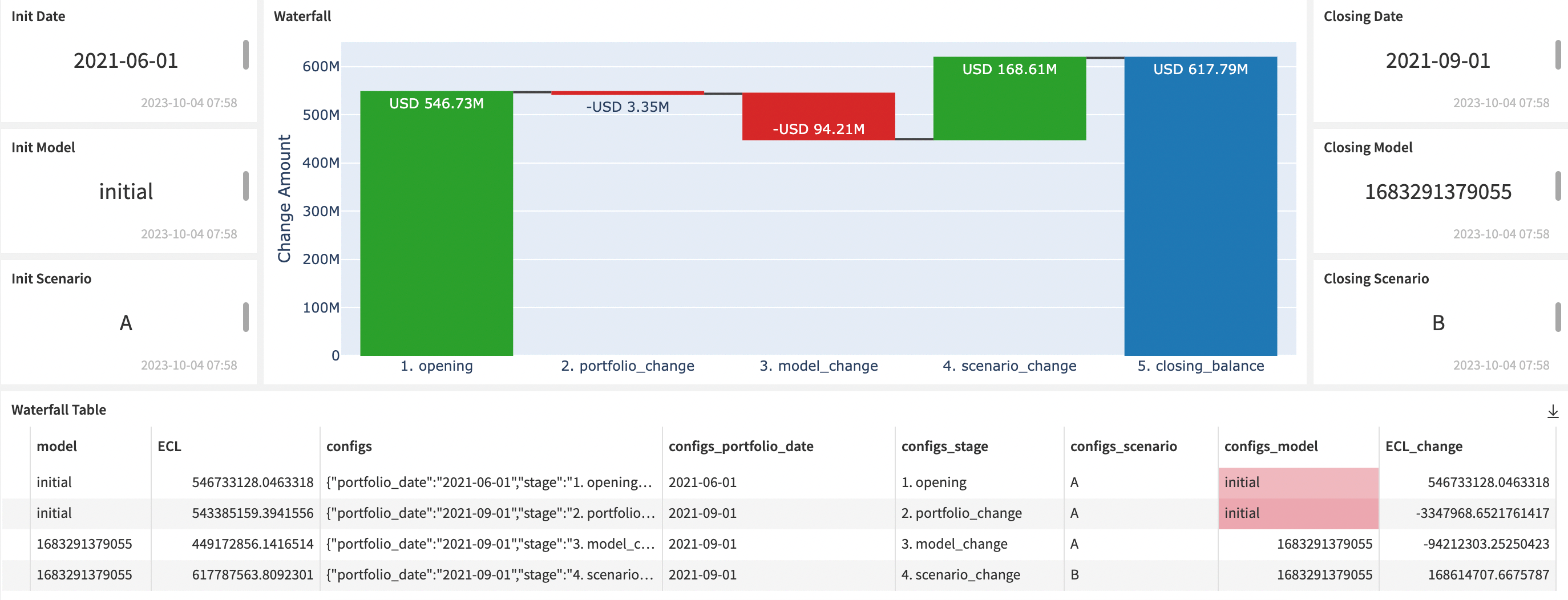This screenshot has height=600, width=1568.
Task: Click the small red portfolio_change bar
Action: [627, 92]
